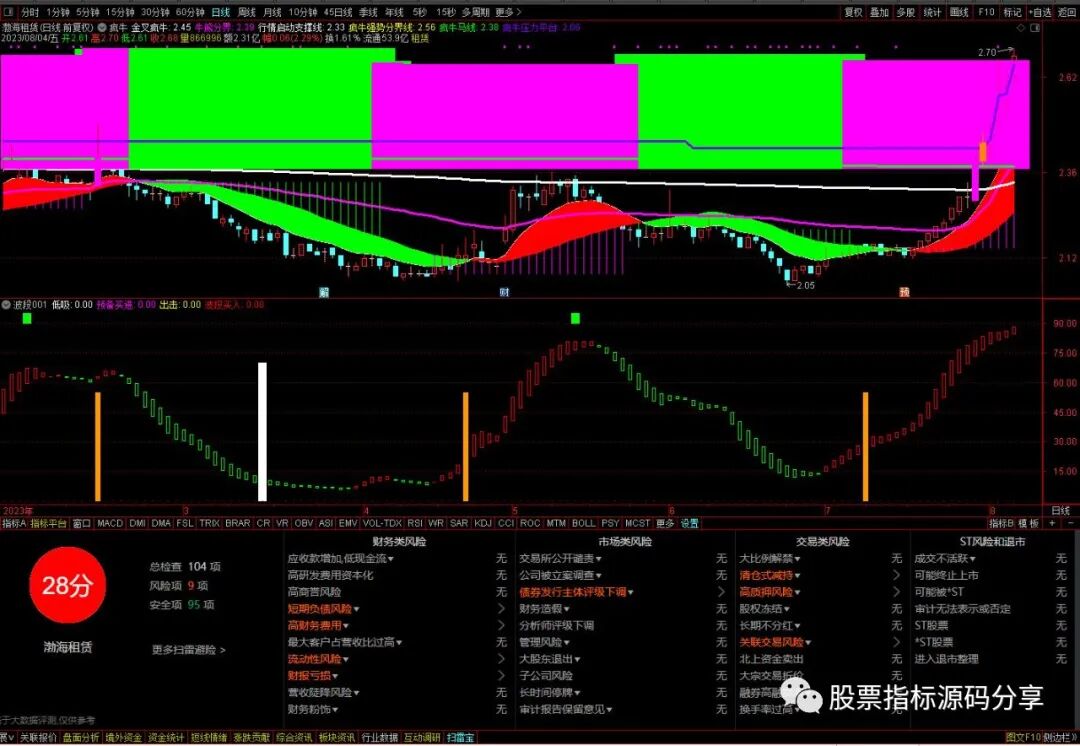The height and width of the screenshot is (746, 1080).
Task: Click the 多股 multi-stock button
Action: pyautogui.click(x=906, y=12)
